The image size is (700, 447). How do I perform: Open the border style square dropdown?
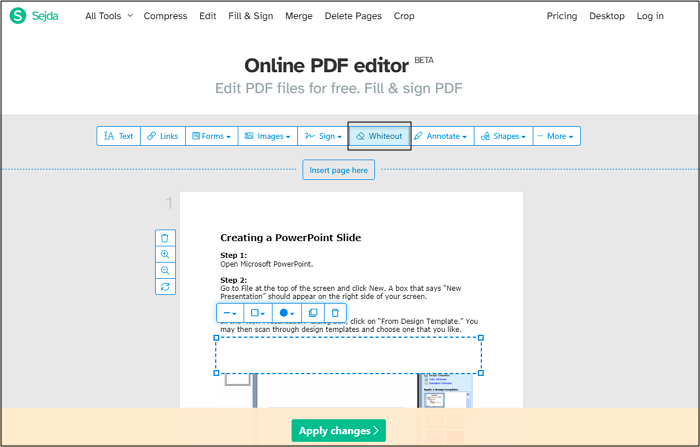pos(258,313)
